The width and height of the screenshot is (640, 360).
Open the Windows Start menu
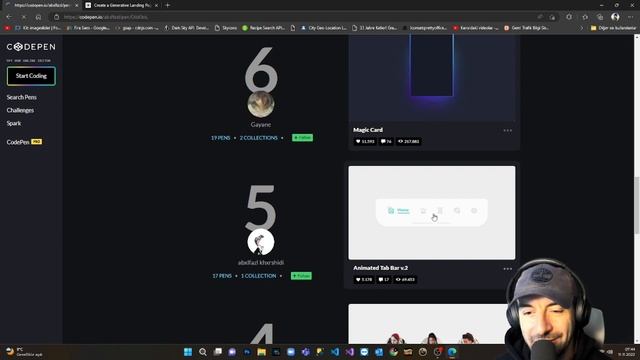(x=188, y=352)
